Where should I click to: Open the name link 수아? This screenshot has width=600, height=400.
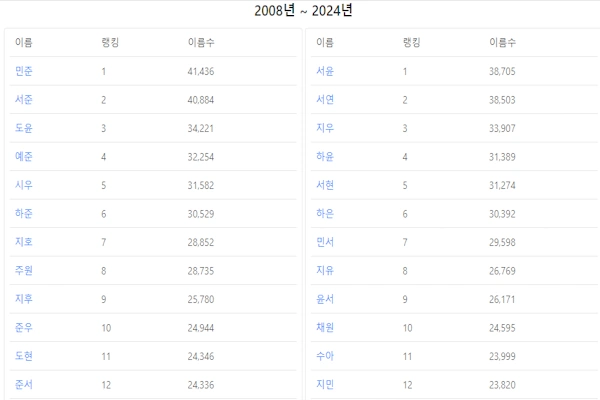click(325, 356)
